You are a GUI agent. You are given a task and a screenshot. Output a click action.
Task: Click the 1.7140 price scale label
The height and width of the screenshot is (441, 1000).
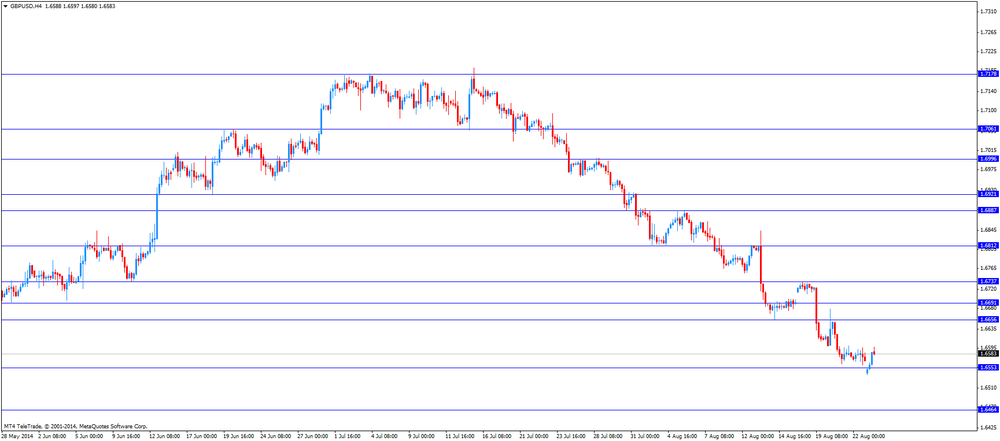[x=988, y=91]
